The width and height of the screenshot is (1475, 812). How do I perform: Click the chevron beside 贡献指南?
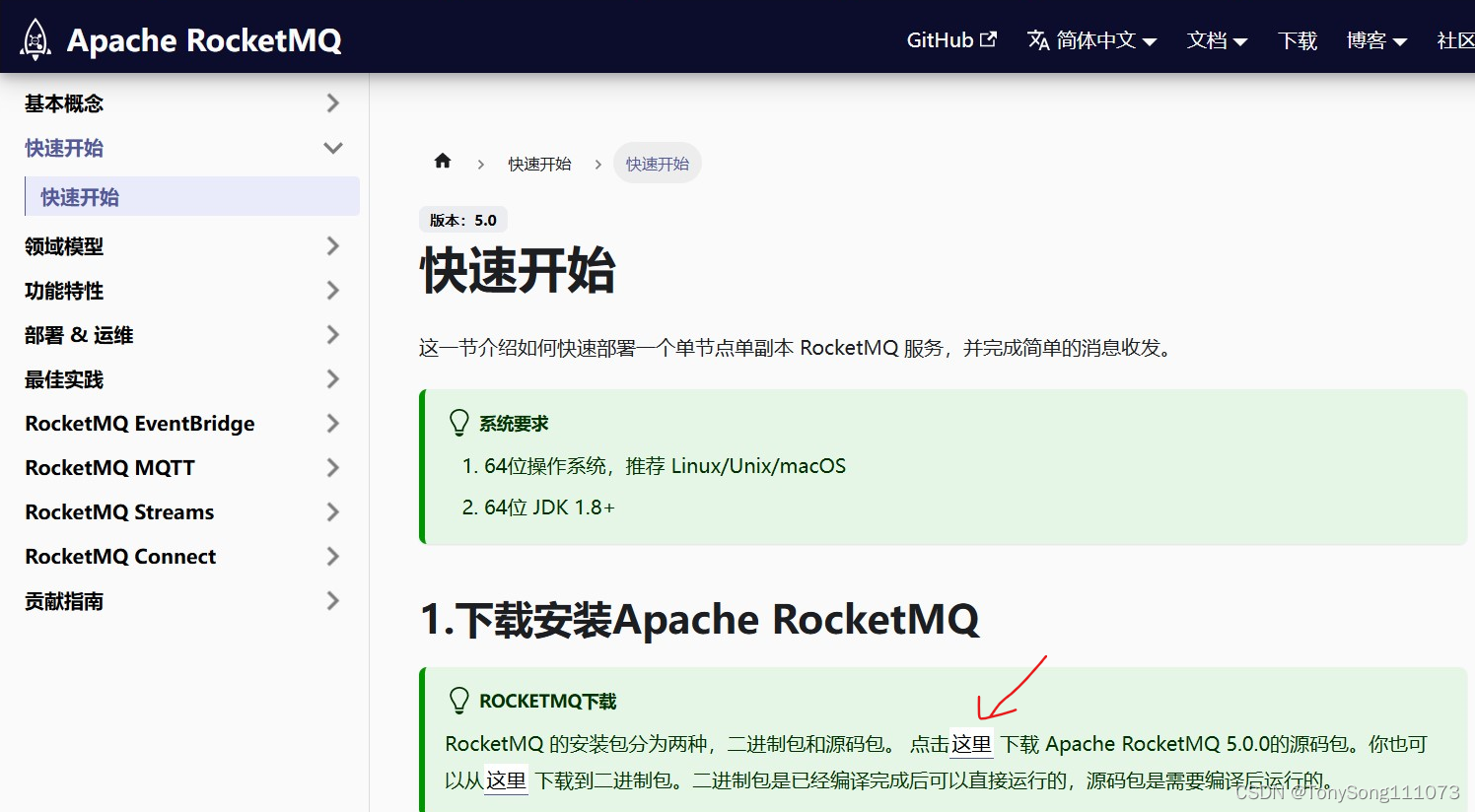(x=332, y=600)
